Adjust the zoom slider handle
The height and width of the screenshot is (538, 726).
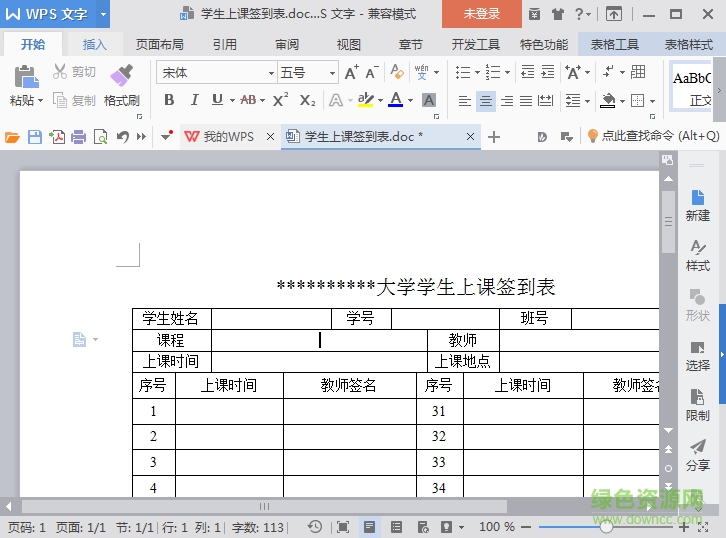point(606,527)
